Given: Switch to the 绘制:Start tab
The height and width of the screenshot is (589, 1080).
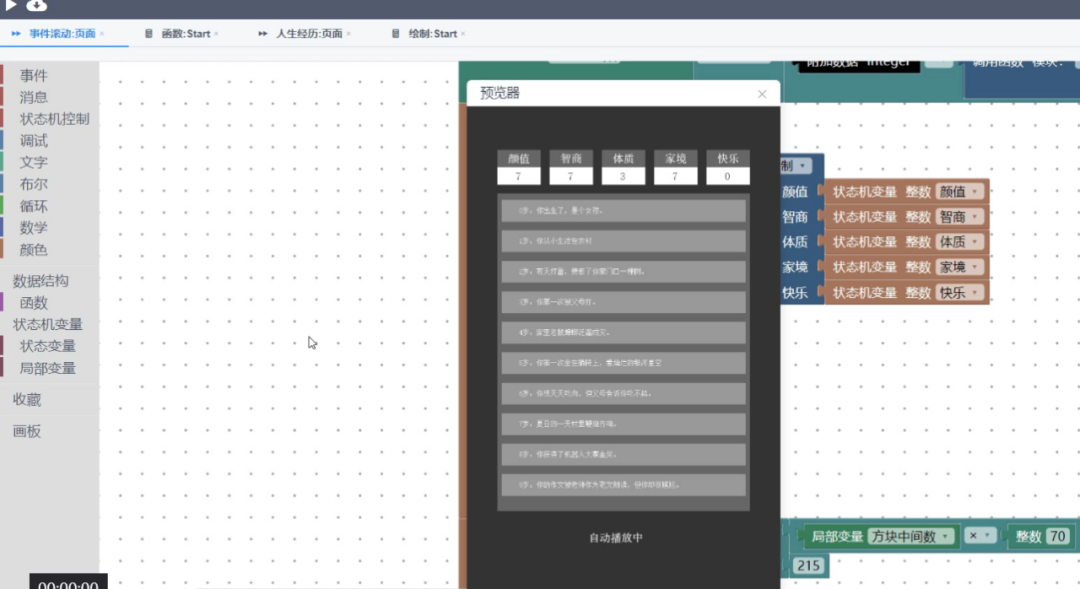Looking at the screenshot, I should [433, 33].
